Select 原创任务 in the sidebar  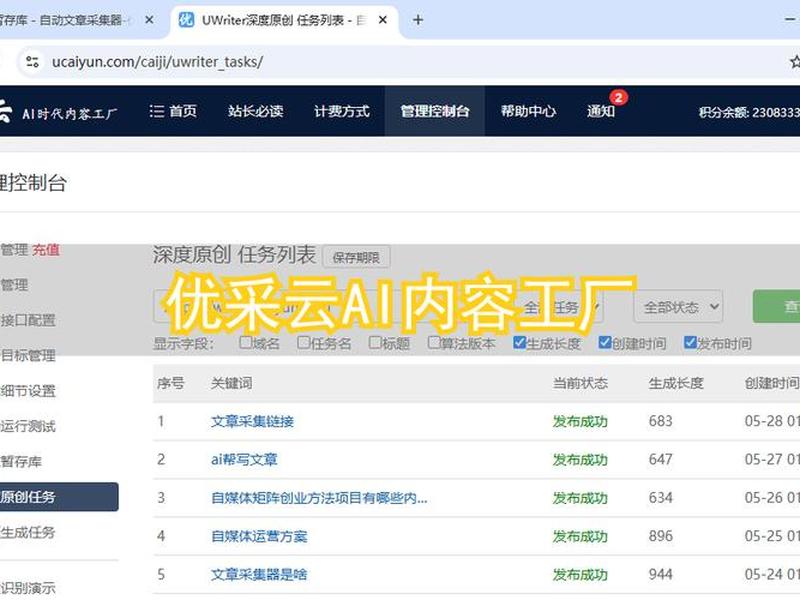coord(59,497)
